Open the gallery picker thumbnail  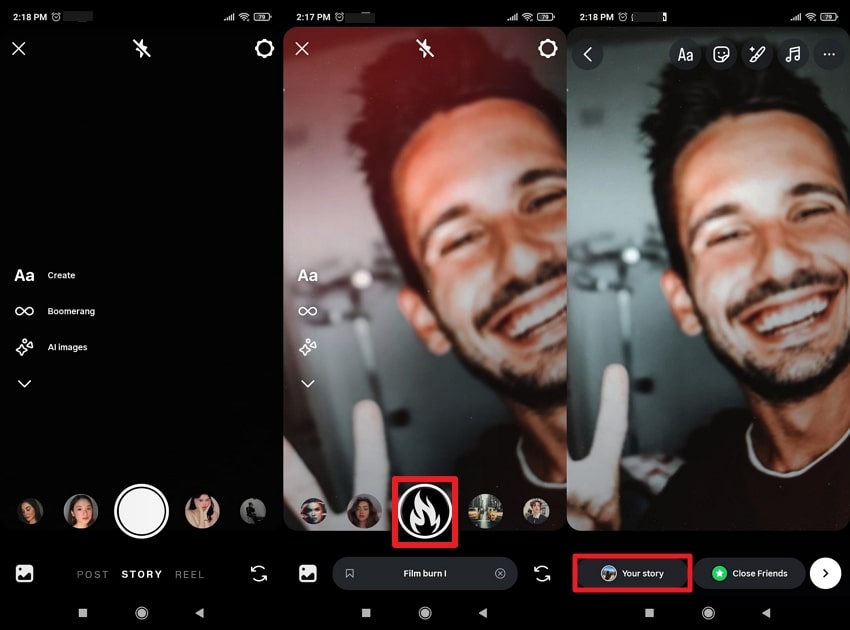(24, 573)
